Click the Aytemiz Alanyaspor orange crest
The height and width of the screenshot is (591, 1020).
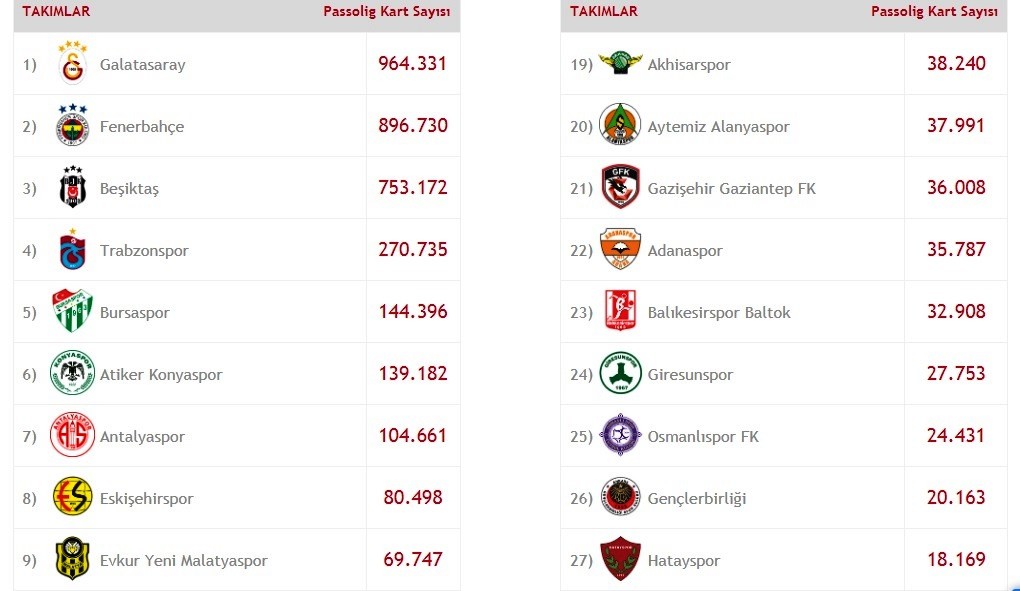tap(620, 124)
